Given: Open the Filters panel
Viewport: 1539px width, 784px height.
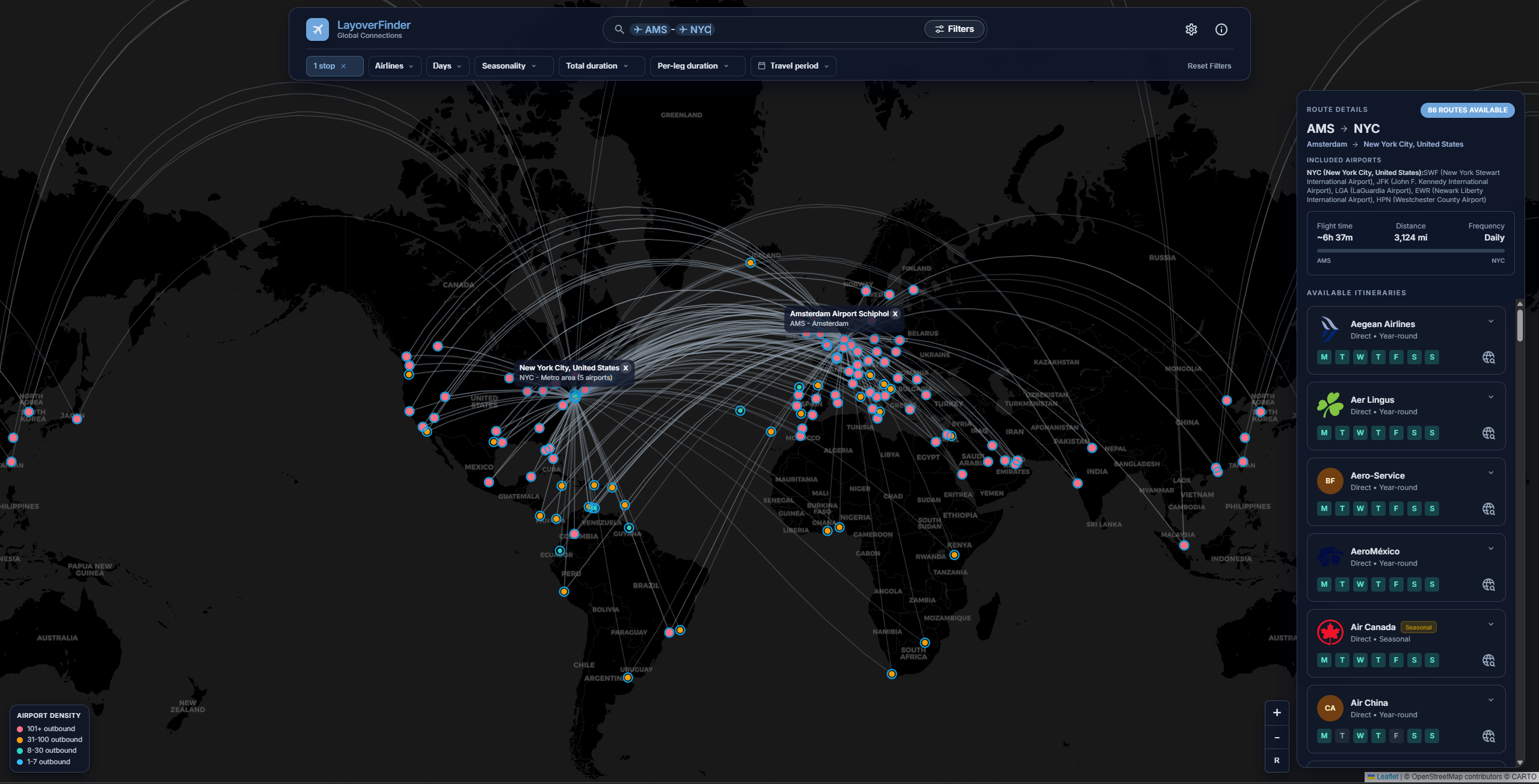Looking at the screenshot, I should pyautogui.click(x=954, y=28).
